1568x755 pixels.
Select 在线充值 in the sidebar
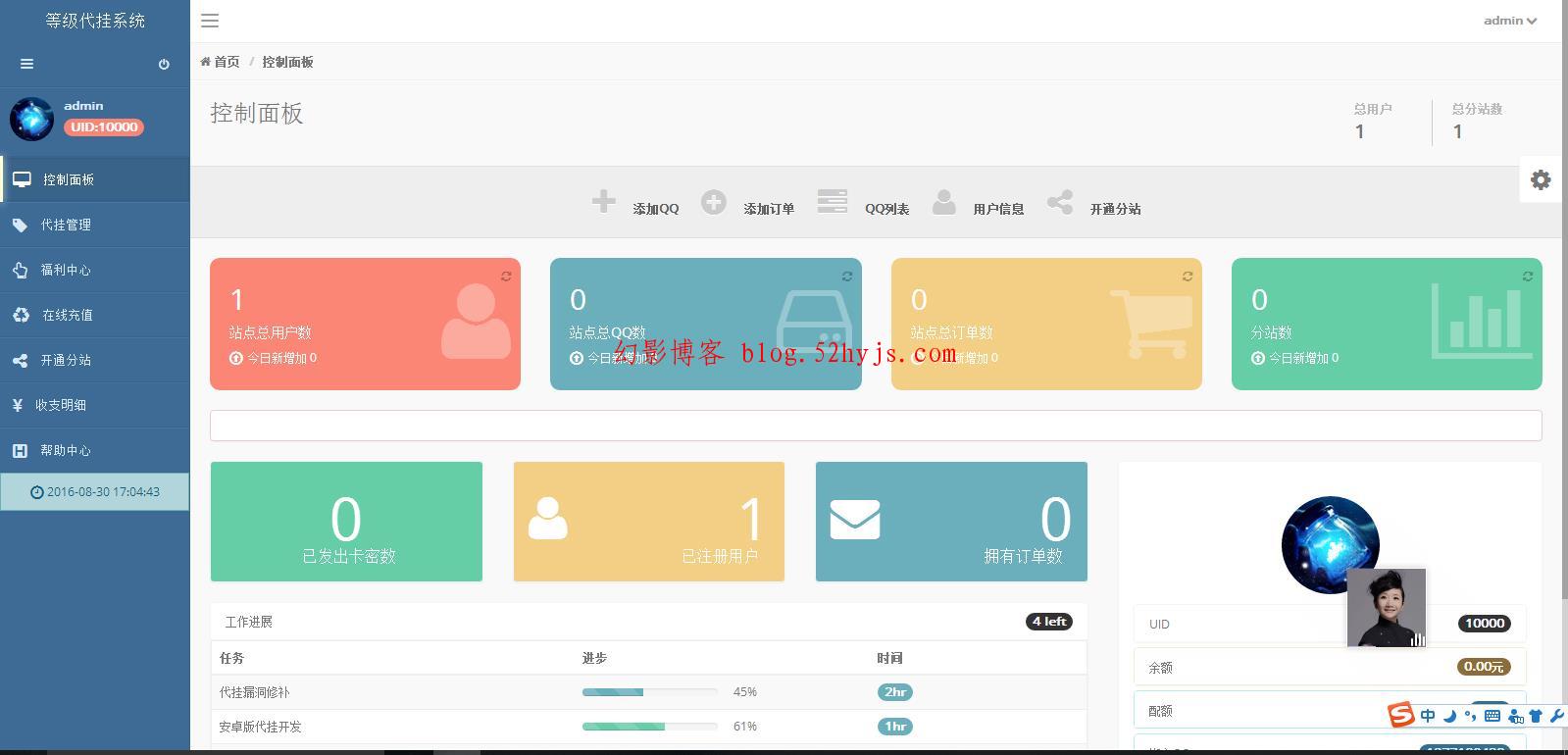67,316
